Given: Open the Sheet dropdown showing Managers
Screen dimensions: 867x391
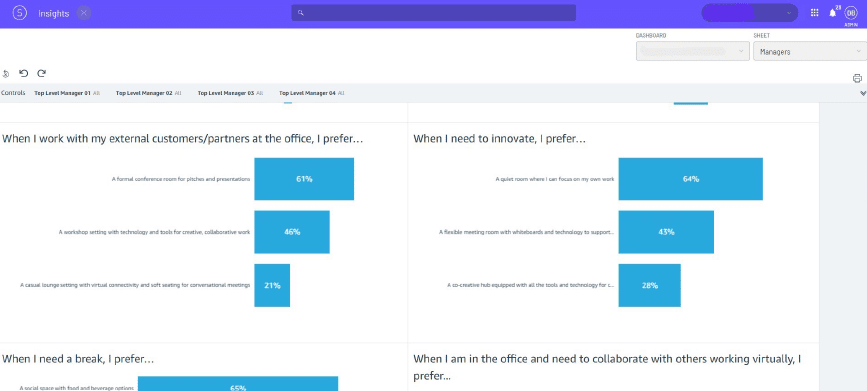Looking at the screenshot, I should point(810,51).
